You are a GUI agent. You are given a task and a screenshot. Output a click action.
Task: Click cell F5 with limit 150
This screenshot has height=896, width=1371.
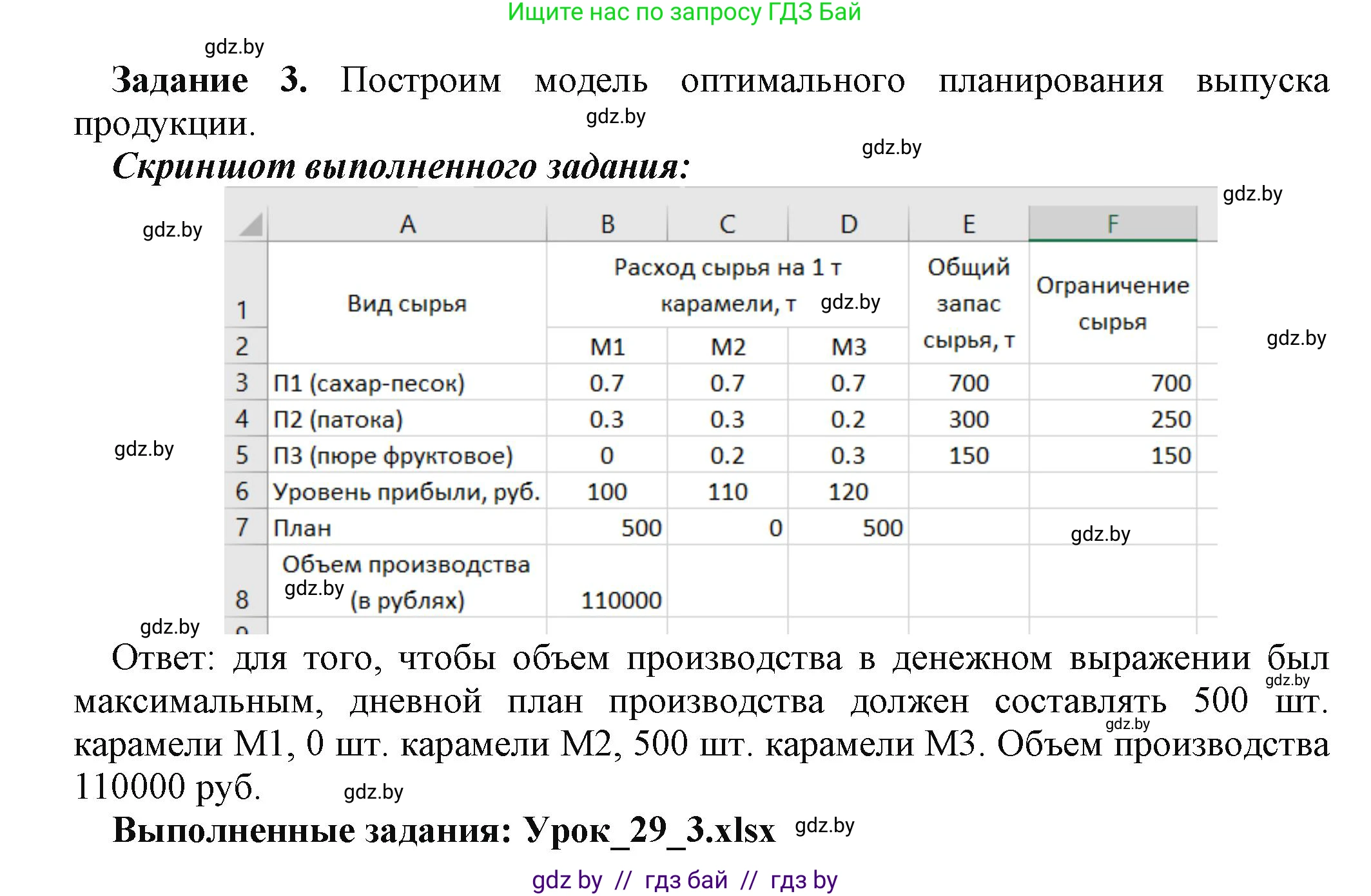[x=1113, y=454]
